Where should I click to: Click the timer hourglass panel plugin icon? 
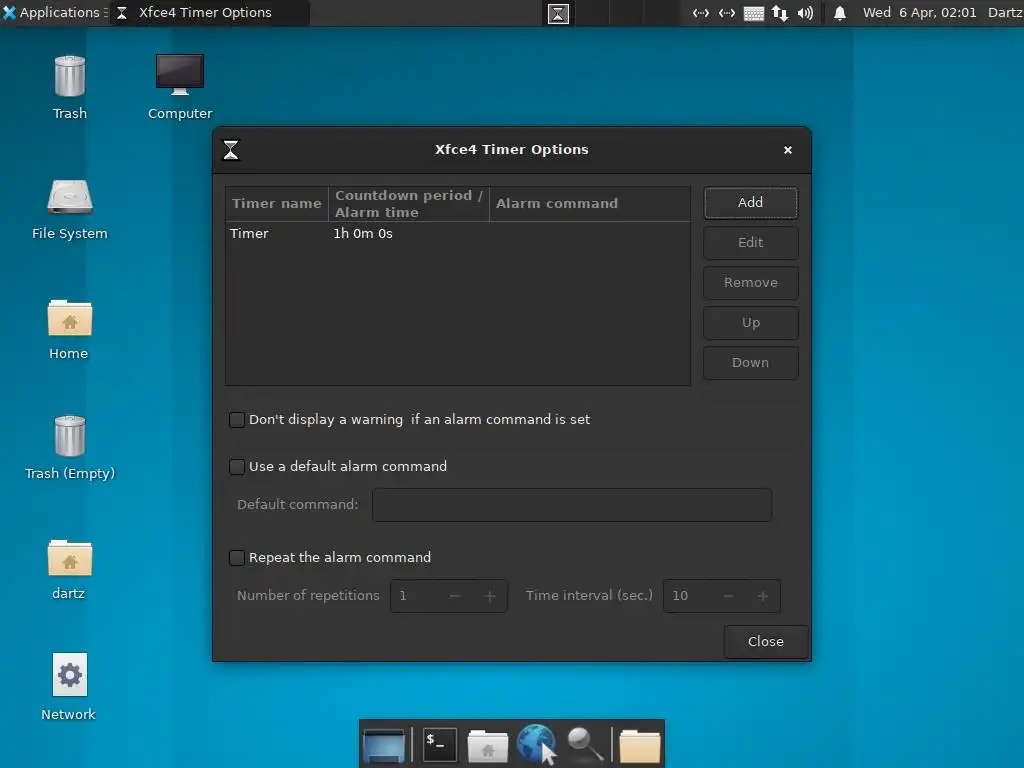558,13
